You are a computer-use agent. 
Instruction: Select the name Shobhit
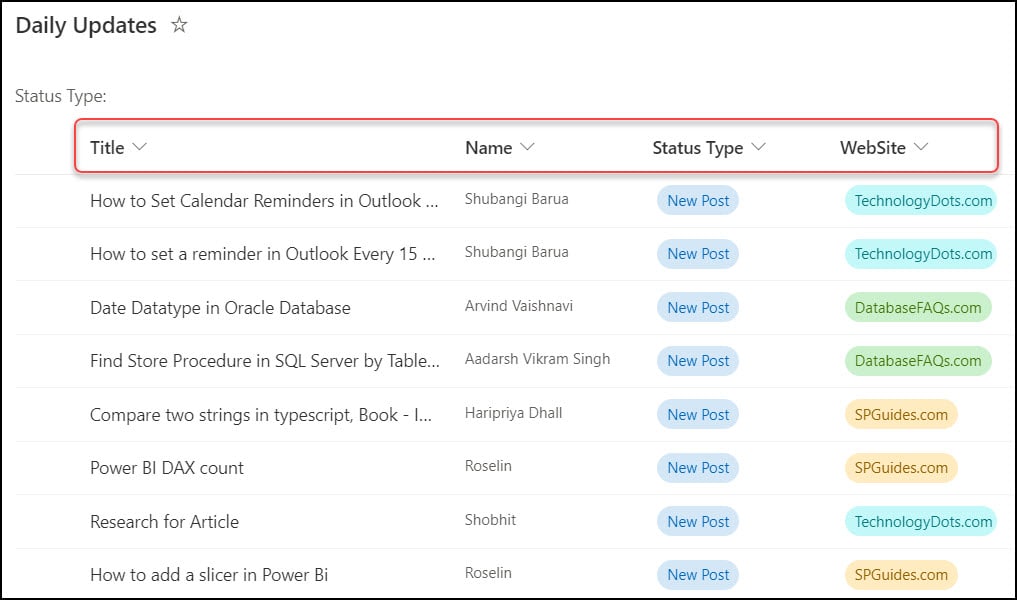click(x=490, y=520)
